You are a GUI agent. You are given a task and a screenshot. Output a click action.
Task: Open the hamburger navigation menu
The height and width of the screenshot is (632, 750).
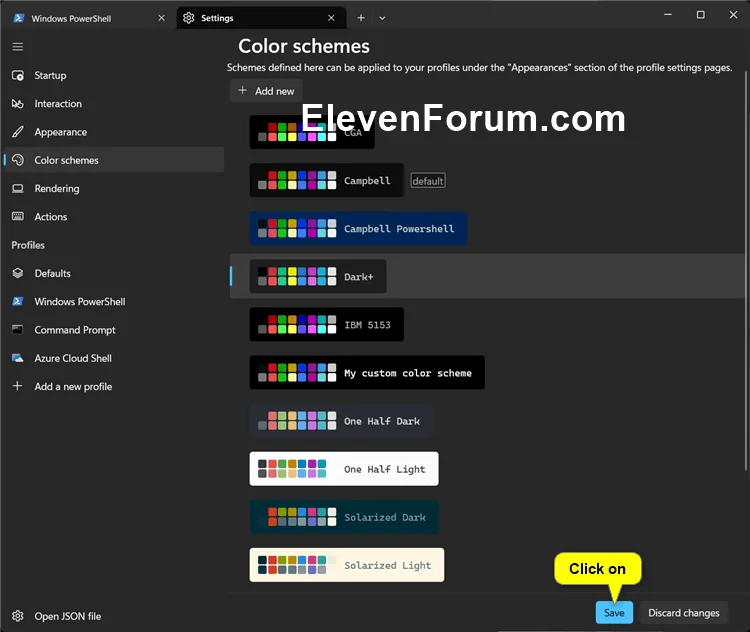point(18,46)
